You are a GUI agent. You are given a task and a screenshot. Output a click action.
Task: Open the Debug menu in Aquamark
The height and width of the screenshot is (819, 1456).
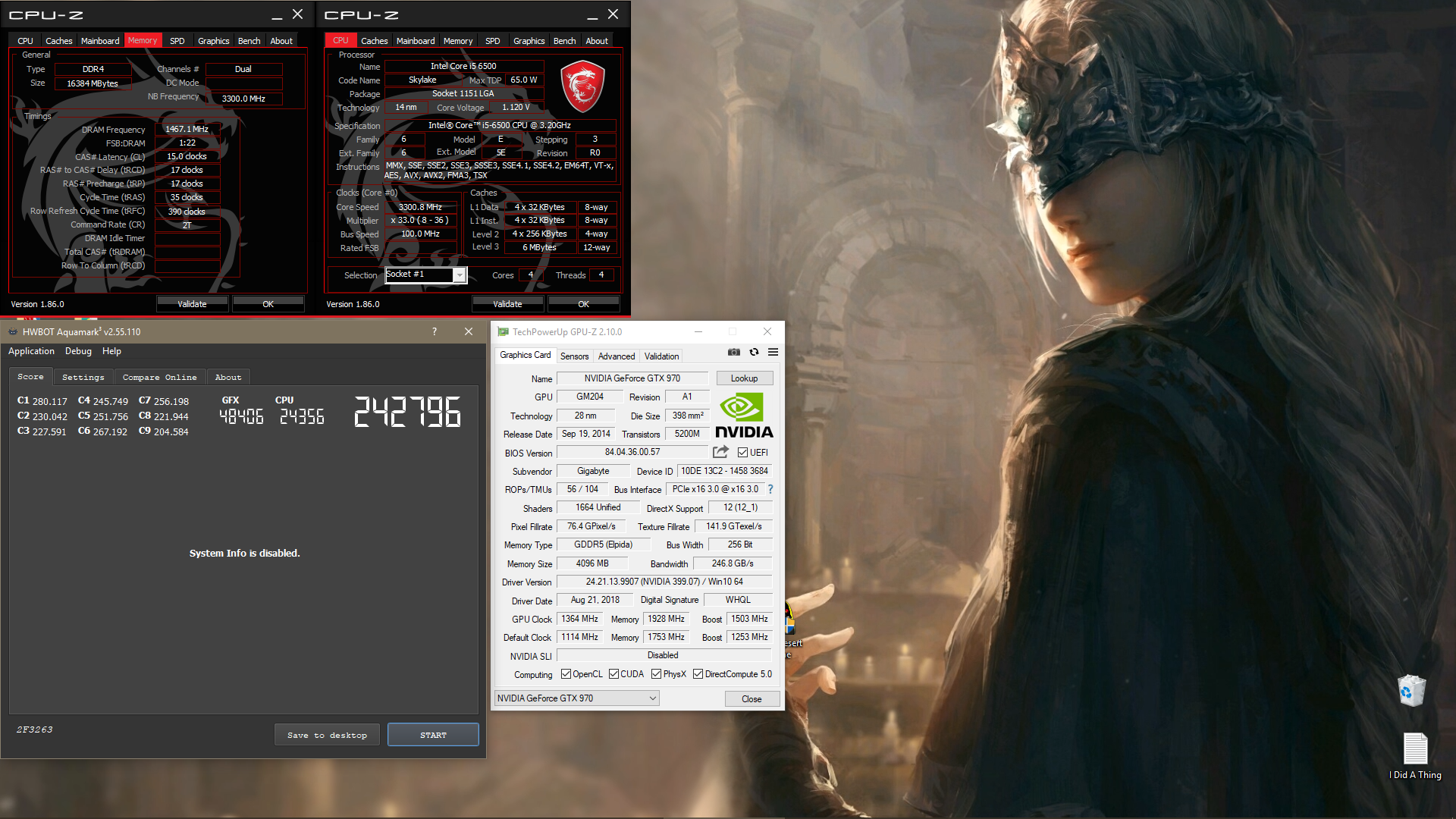[78, 351]
